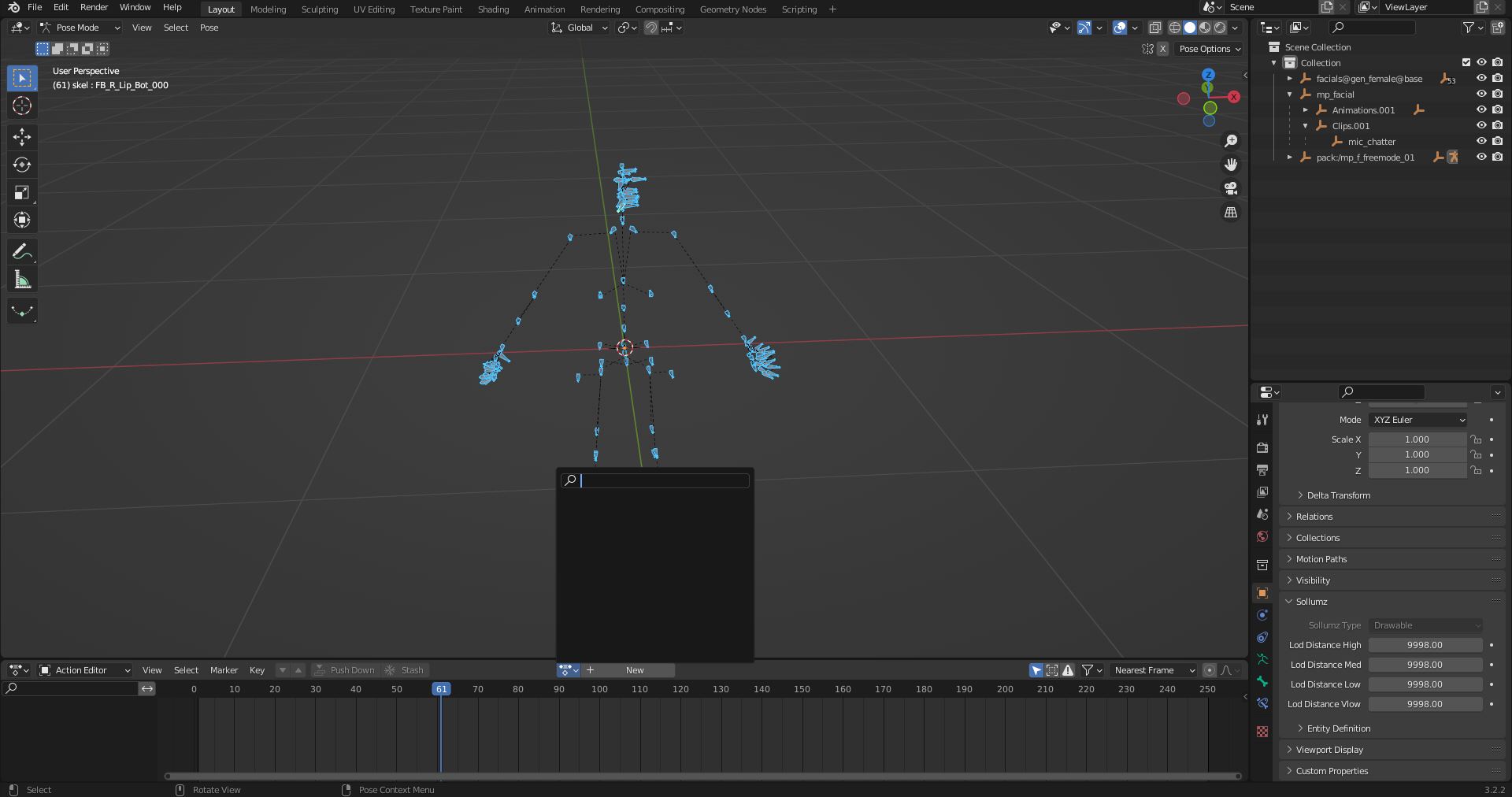Click the action search input field

tap(655, 480)
